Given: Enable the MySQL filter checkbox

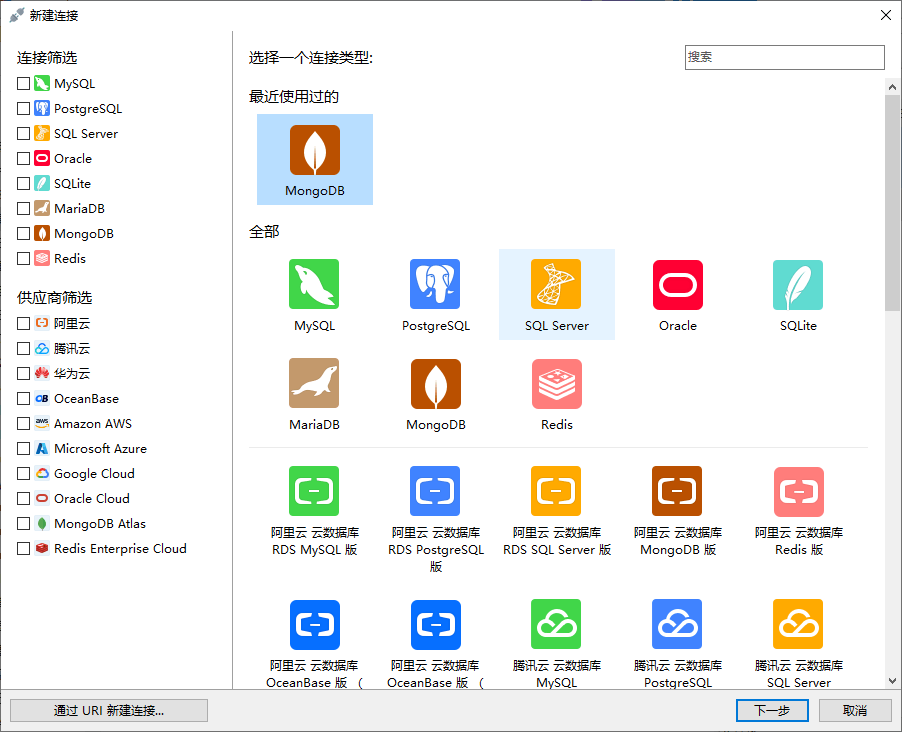Looking at the screenshot, I should pos(23,83).
